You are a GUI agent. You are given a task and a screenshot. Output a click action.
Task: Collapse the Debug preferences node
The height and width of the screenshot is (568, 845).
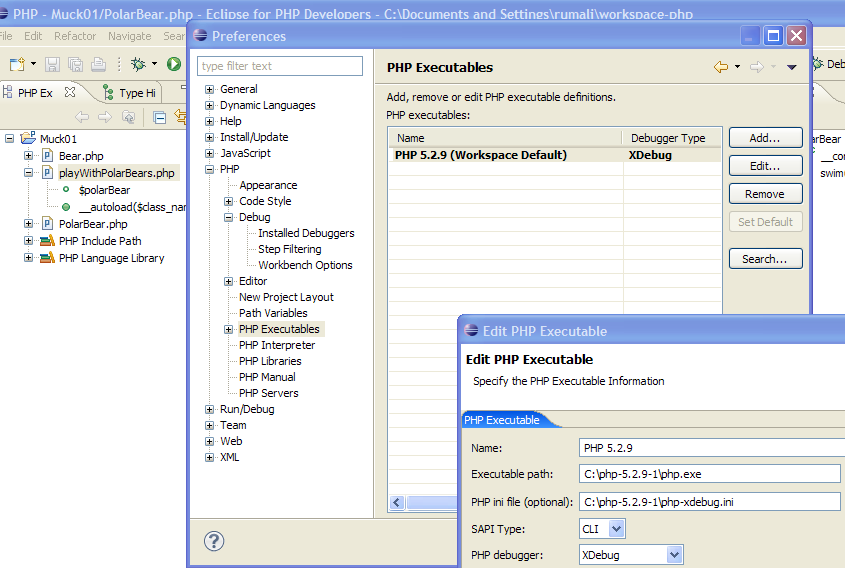[x=228, y=217]
